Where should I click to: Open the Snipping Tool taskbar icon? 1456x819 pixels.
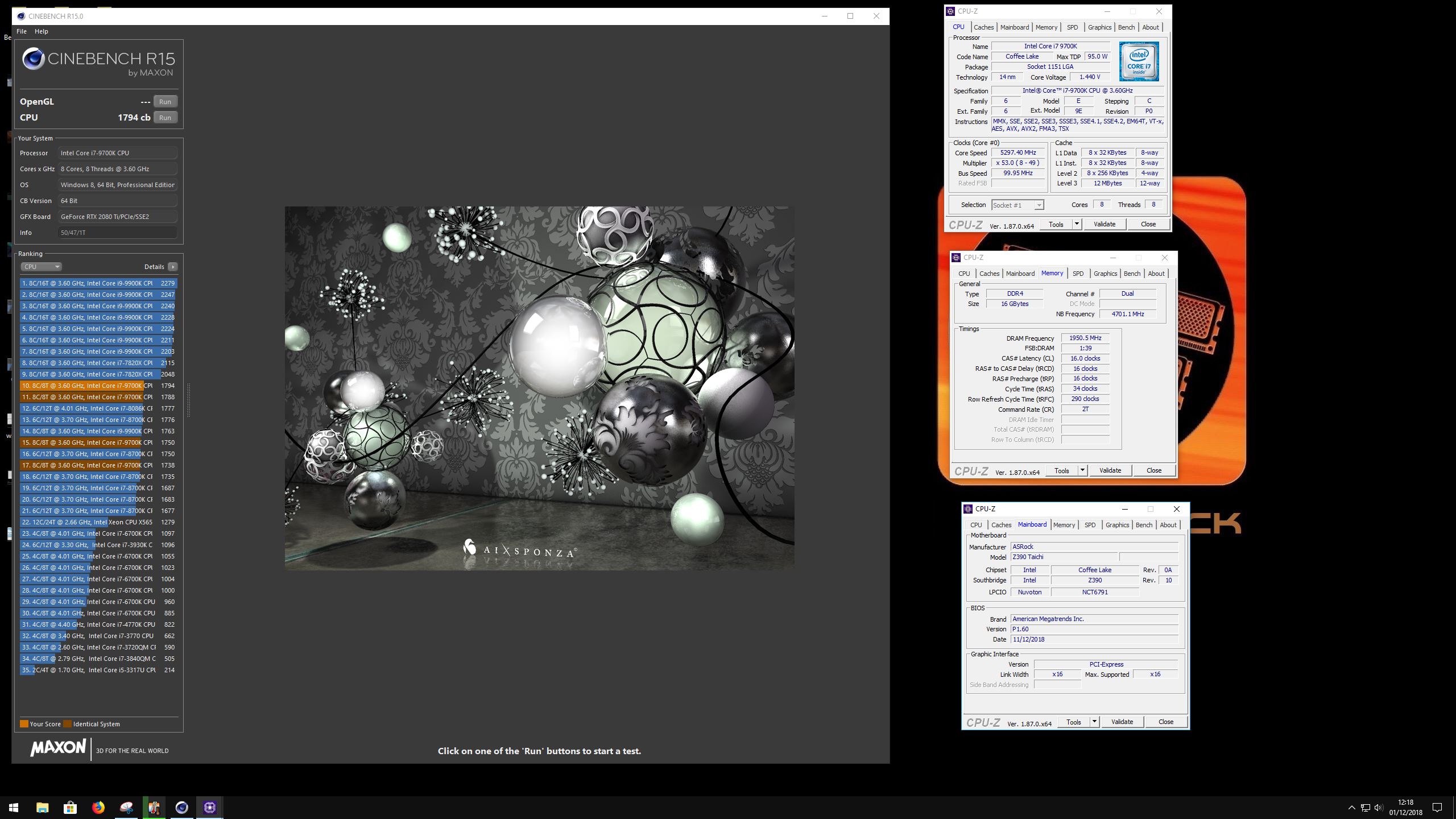pyautogui.click(x=126, y=807)
